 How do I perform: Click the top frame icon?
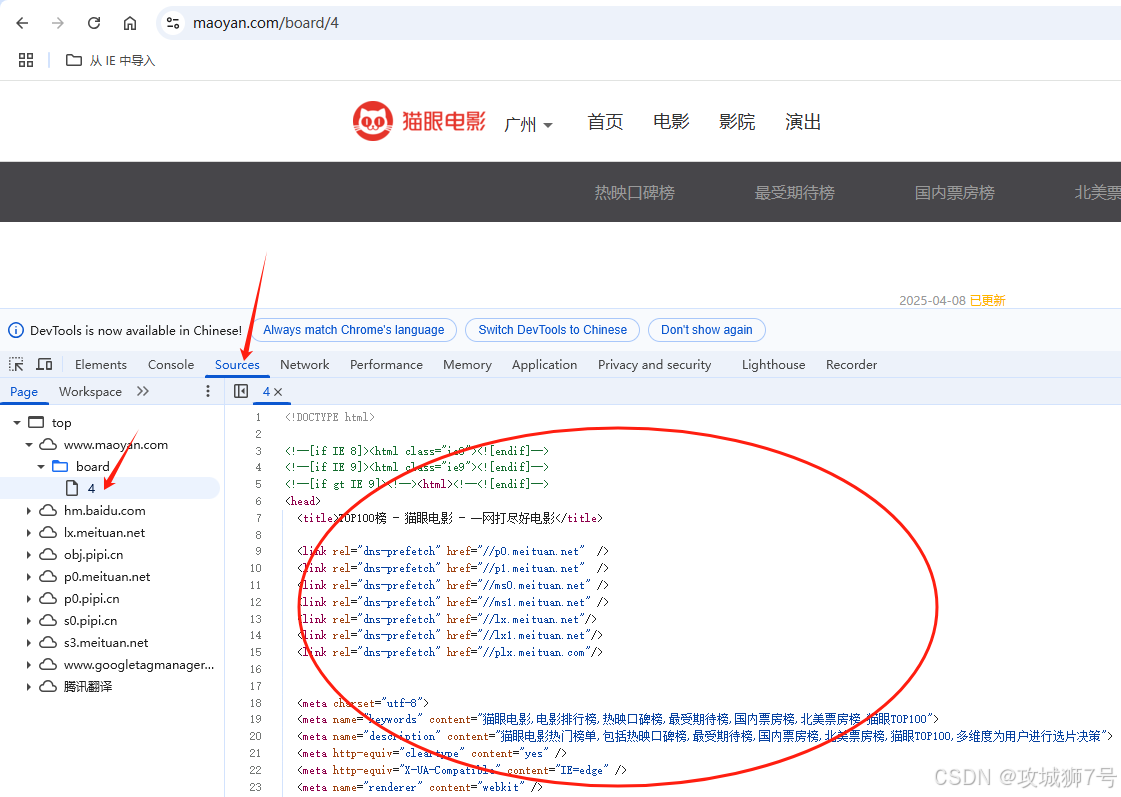pyautogui.click(x=36, y=422)
